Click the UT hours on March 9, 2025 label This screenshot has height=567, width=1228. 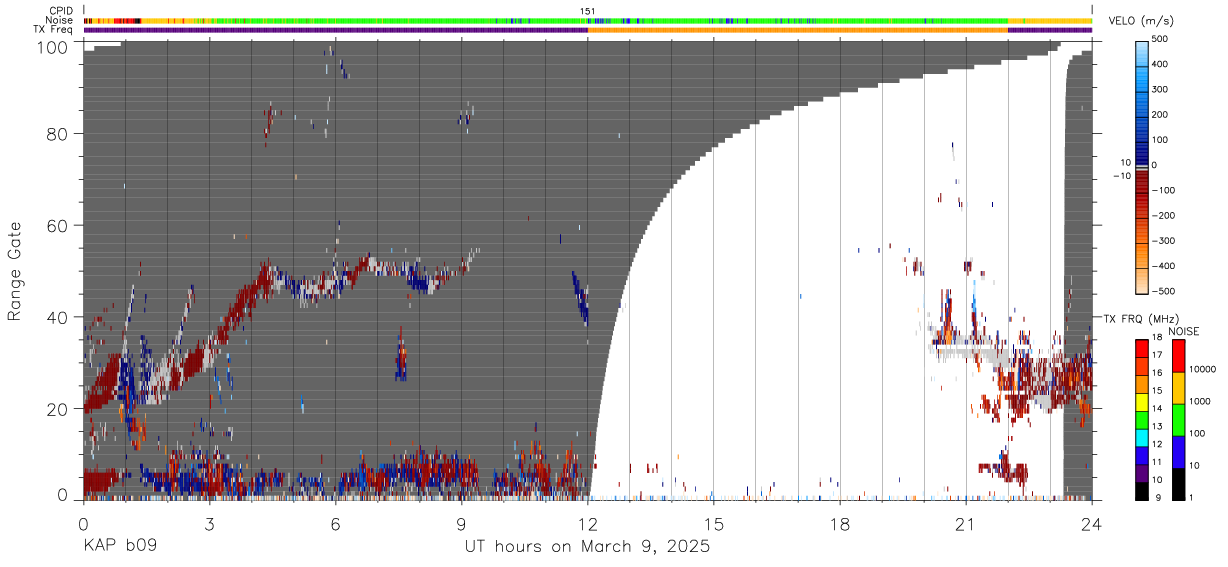click(x=587, y=547)
